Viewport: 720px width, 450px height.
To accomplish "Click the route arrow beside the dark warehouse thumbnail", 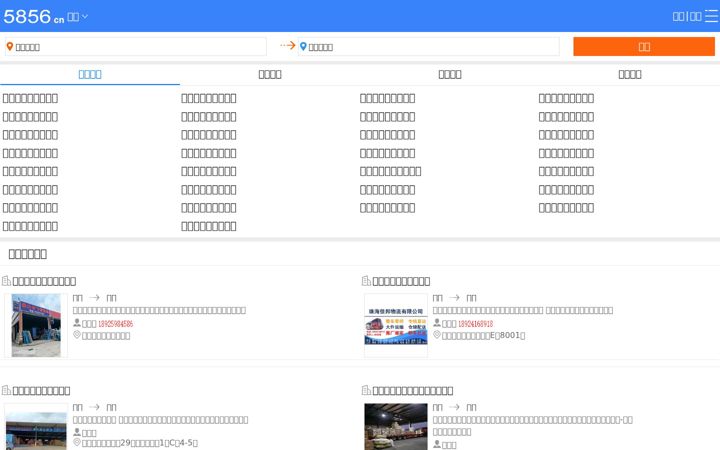I will click(454, 407).
